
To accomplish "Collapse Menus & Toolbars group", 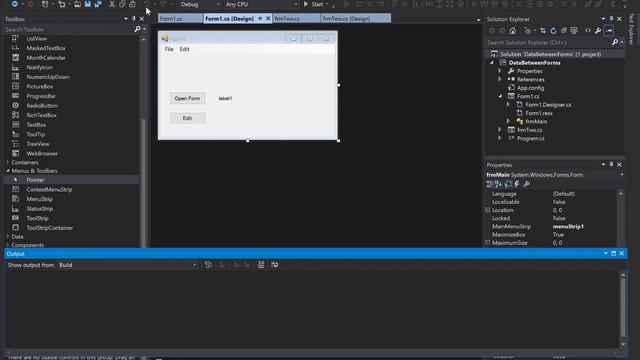I will pyautogui.click(x=8, y=171).
